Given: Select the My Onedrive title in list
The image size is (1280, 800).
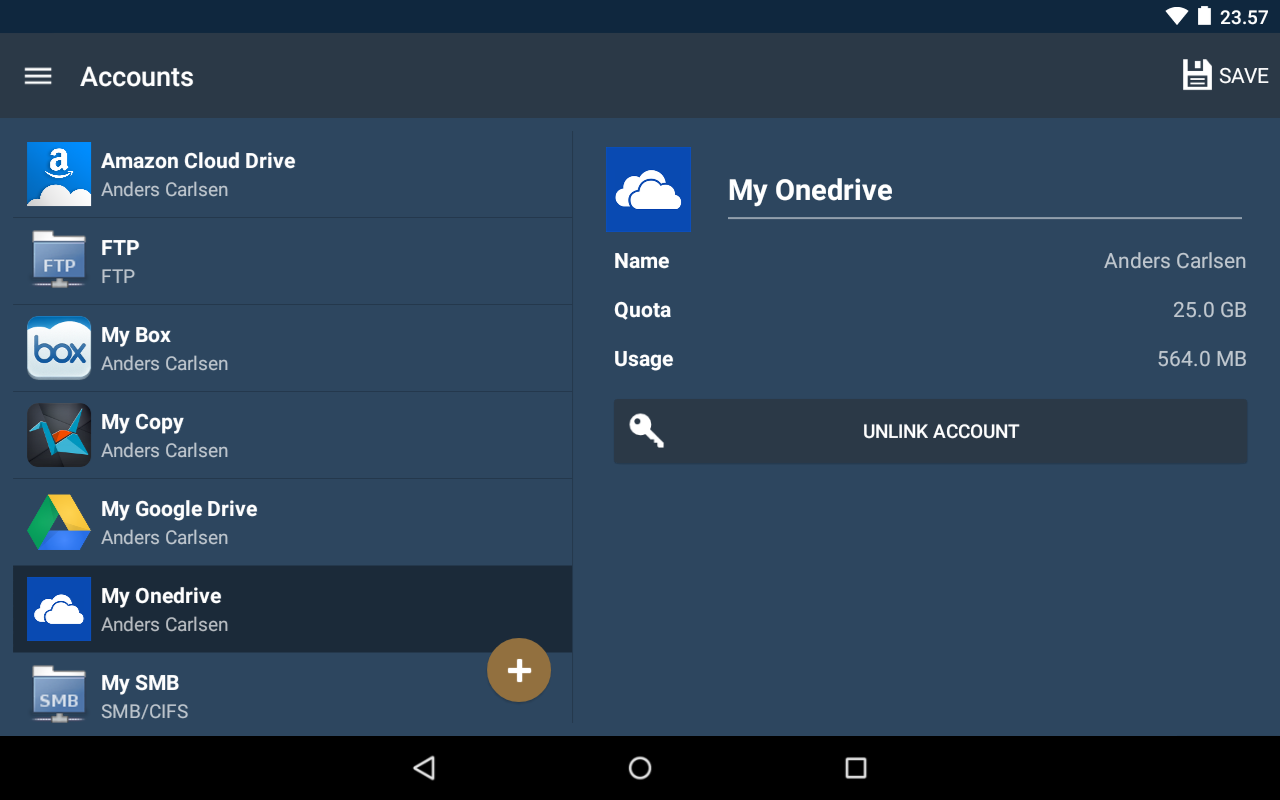Looking at the screenshot, I should click(161, 596).
